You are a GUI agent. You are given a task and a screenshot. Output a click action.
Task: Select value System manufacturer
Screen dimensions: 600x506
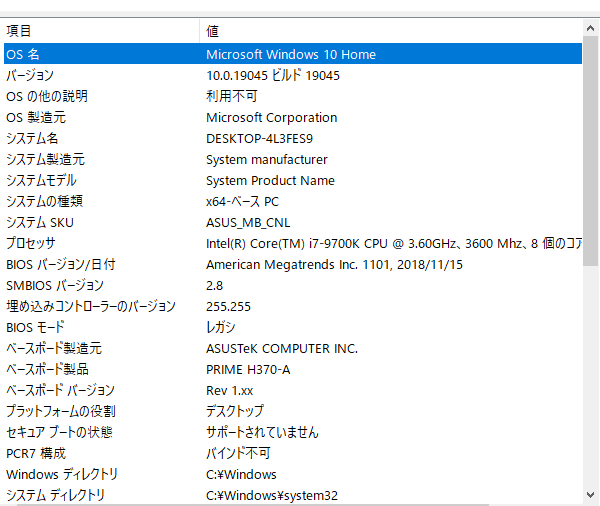coord(267,160)
